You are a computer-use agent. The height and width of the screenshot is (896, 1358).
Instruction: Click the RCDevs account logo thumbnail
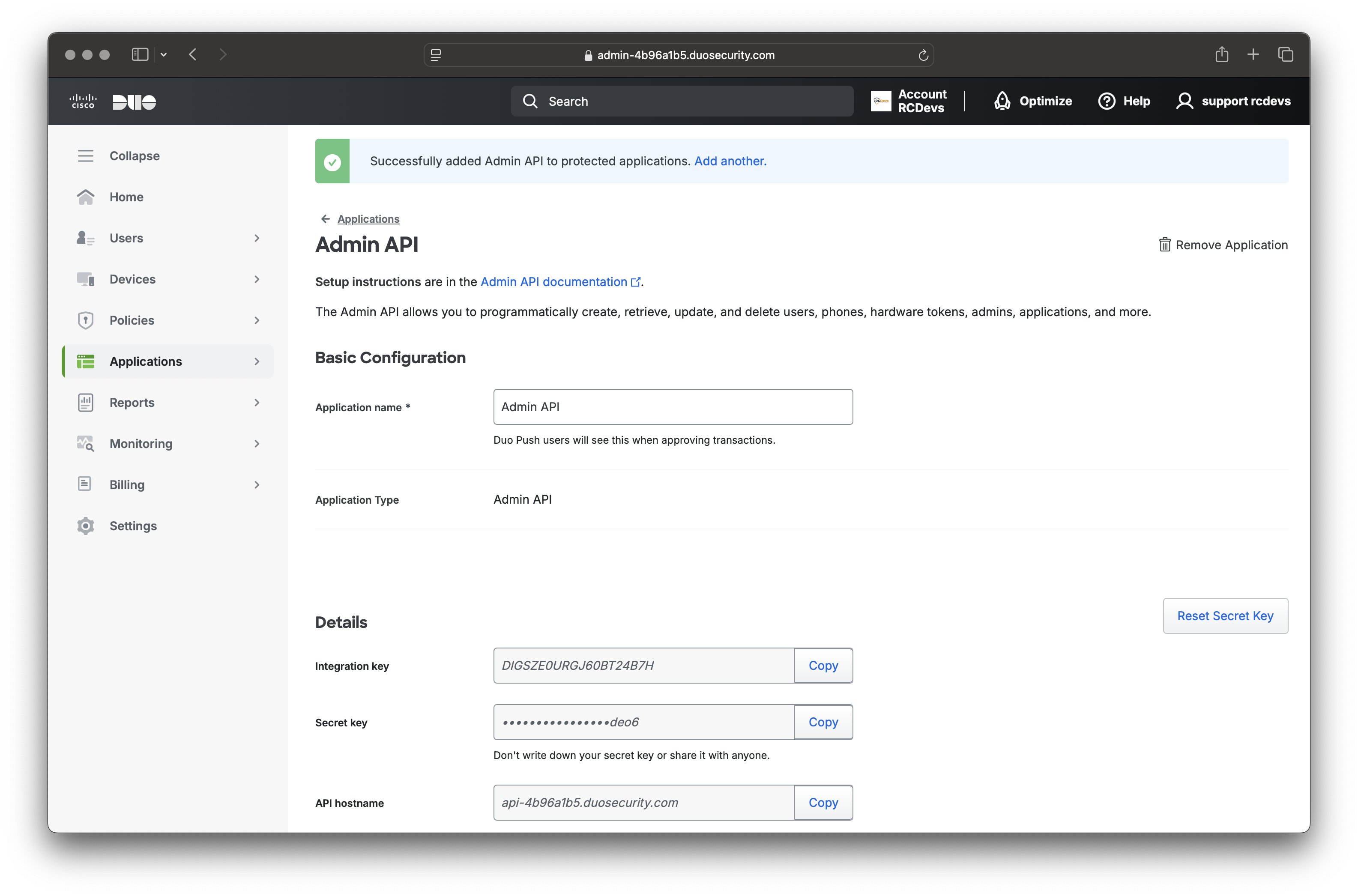click(881, 101)
